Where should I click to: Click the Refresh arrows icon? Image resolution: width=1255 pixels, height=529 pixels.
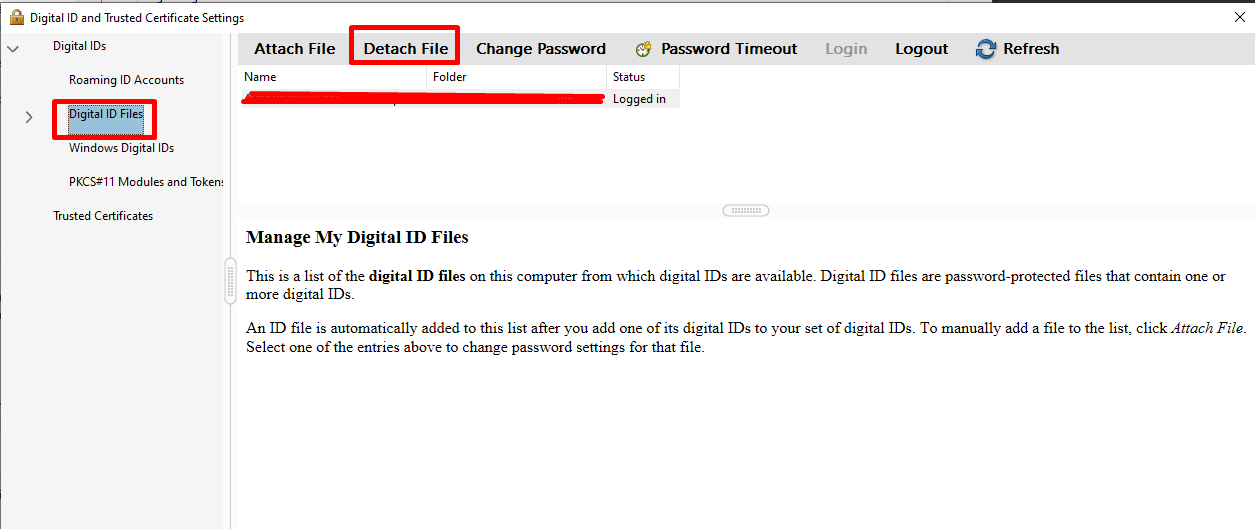[986, 49]
